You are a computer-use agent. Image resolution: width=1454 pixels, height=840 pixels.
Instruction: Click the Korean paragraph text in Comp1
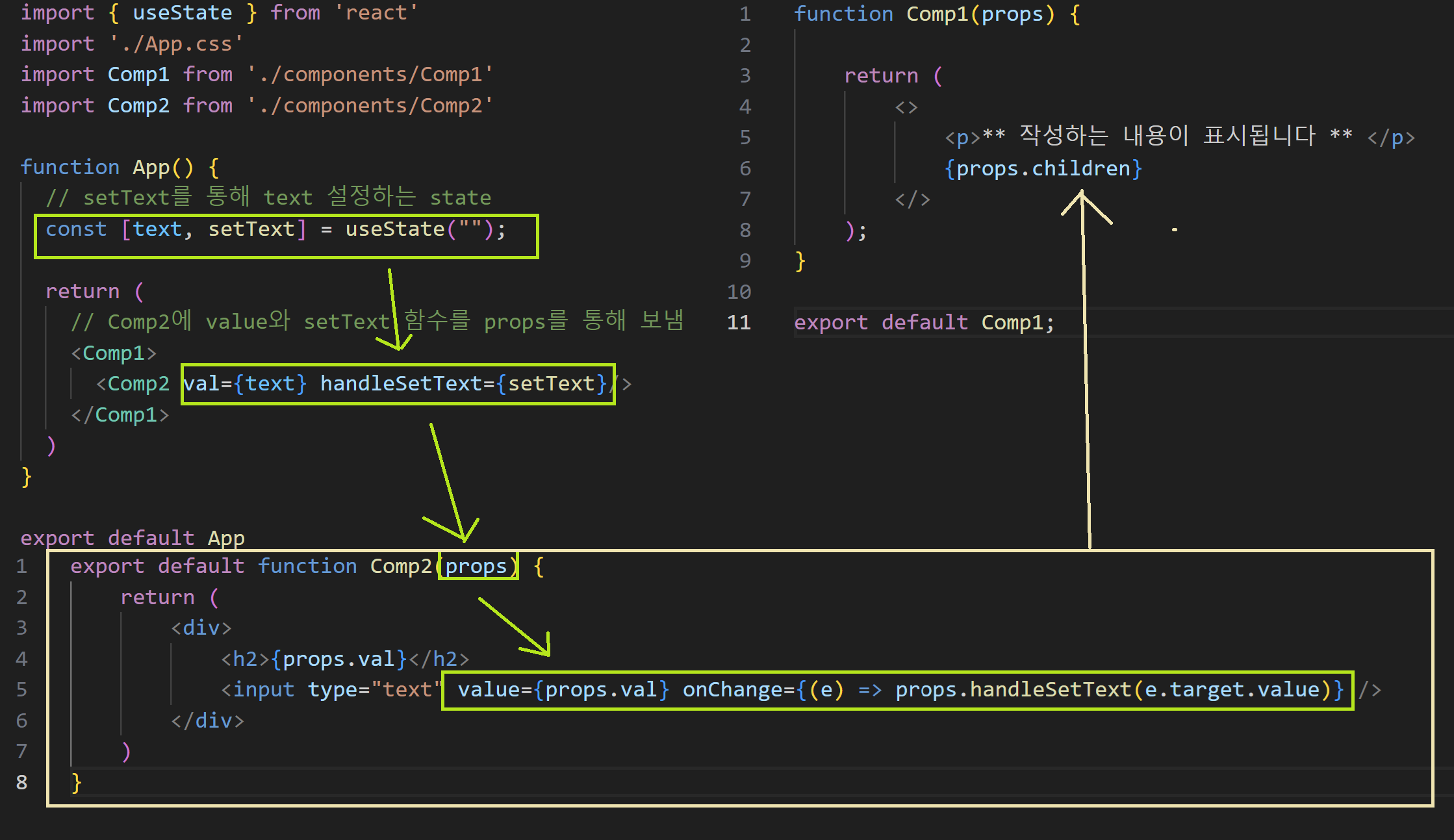coord(1167,136)
